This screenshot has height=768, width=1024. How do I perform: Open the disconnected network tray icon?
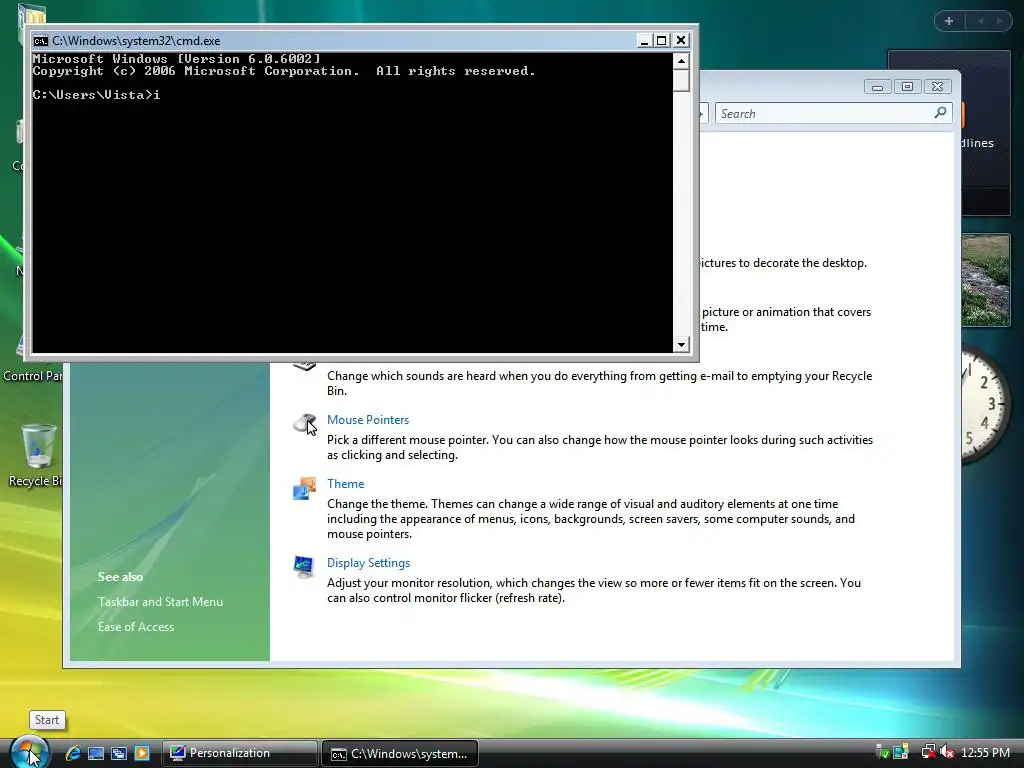(928, 752)
